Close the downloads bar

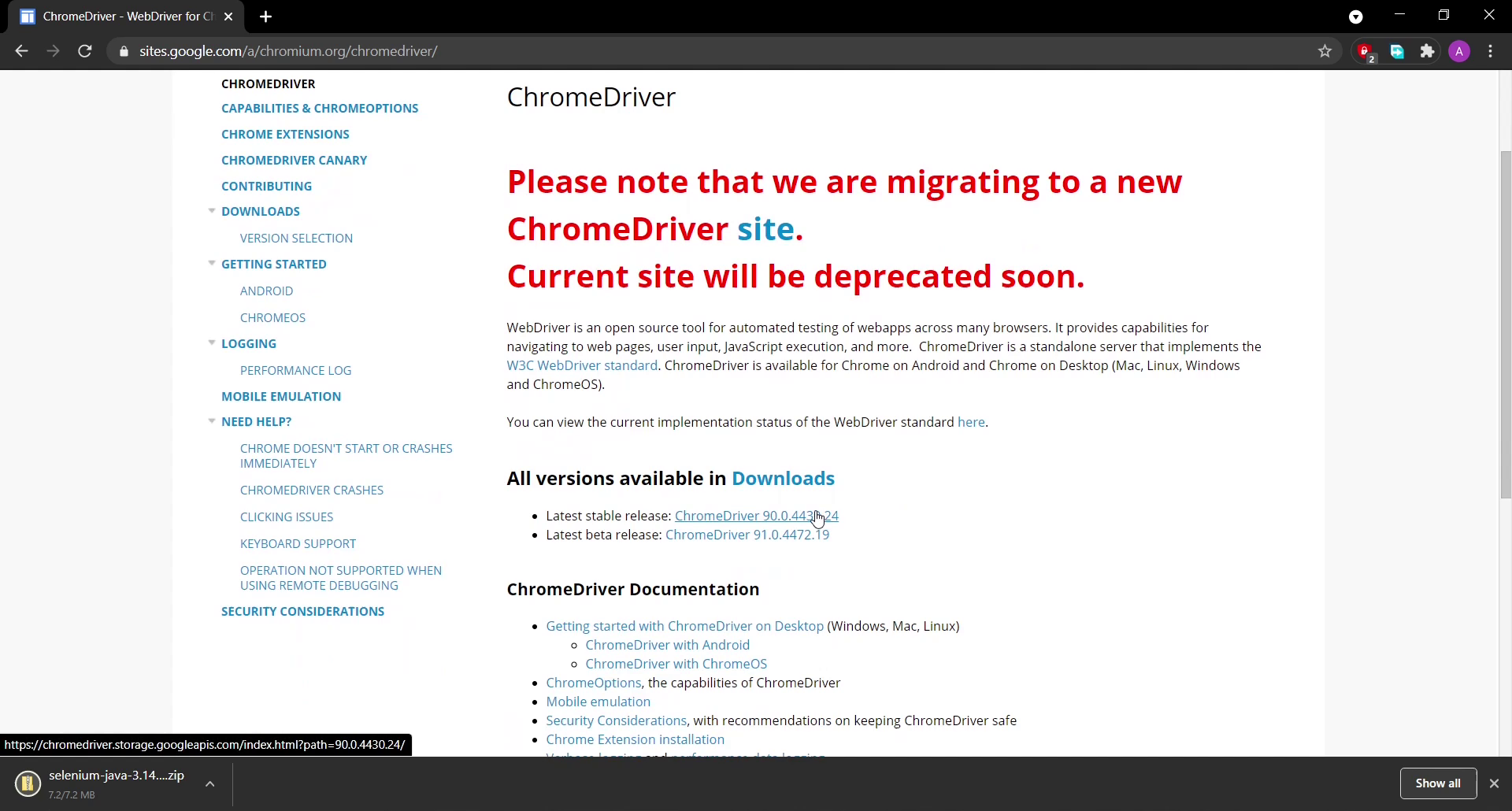(x=1494, y=783)
